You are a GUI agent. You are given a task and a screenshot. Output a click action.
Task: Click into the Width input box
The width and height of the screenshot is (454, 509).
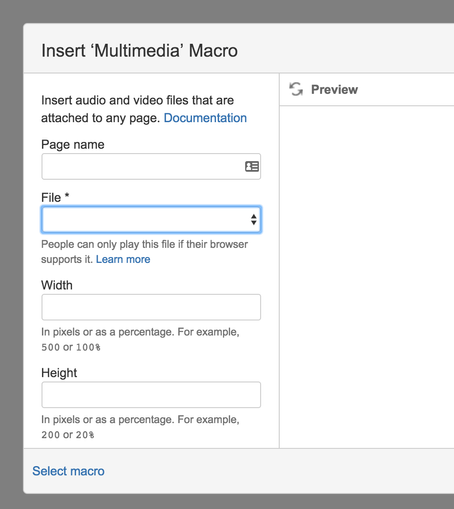tap(151, 307)
